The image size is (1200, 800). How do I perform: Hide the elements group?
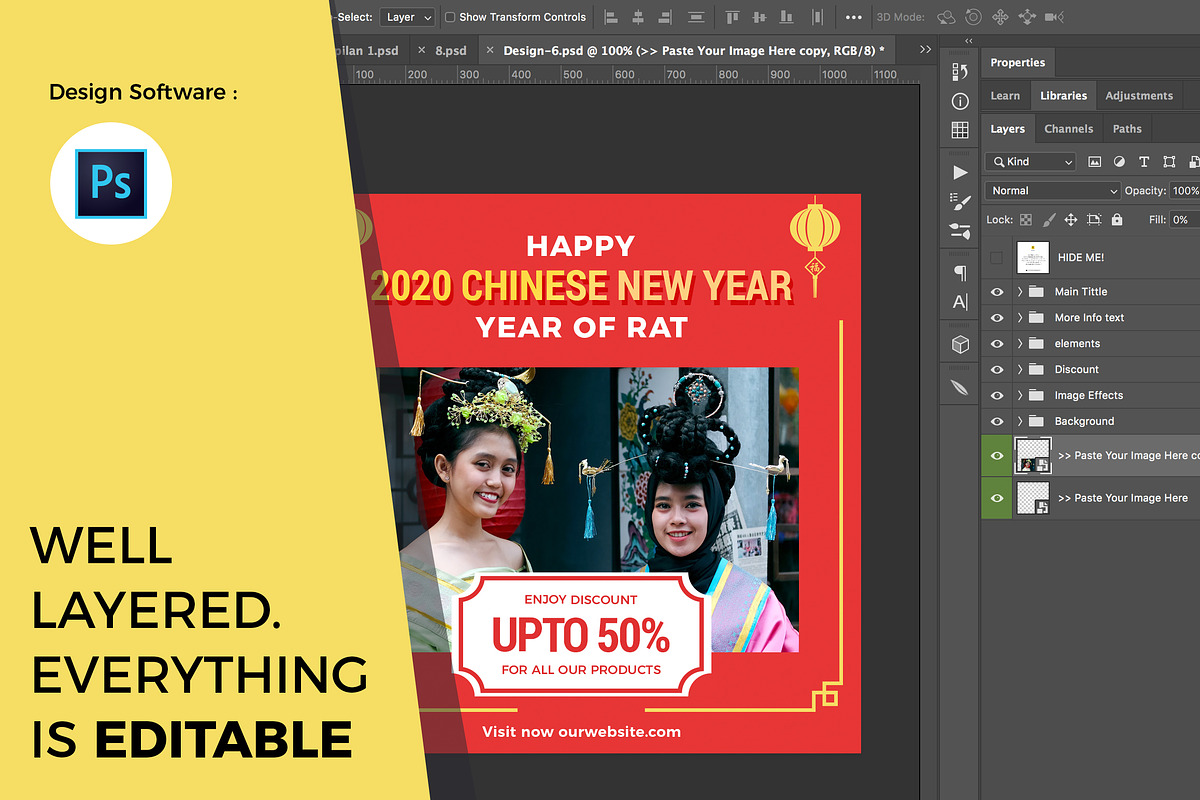[997, 344]
